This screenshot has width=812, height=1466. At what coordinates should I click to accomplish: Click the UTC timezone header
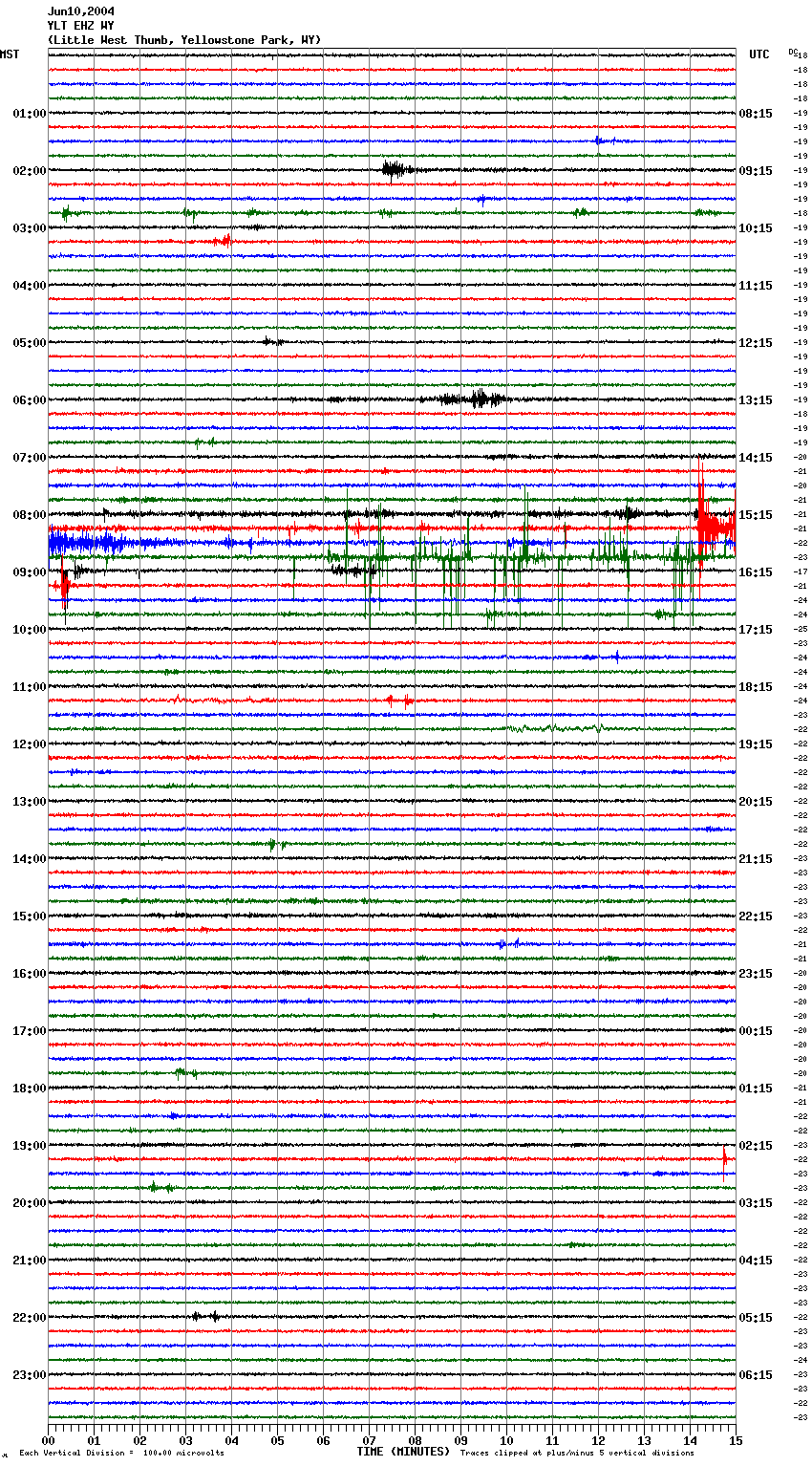click(x=759, y=54)
